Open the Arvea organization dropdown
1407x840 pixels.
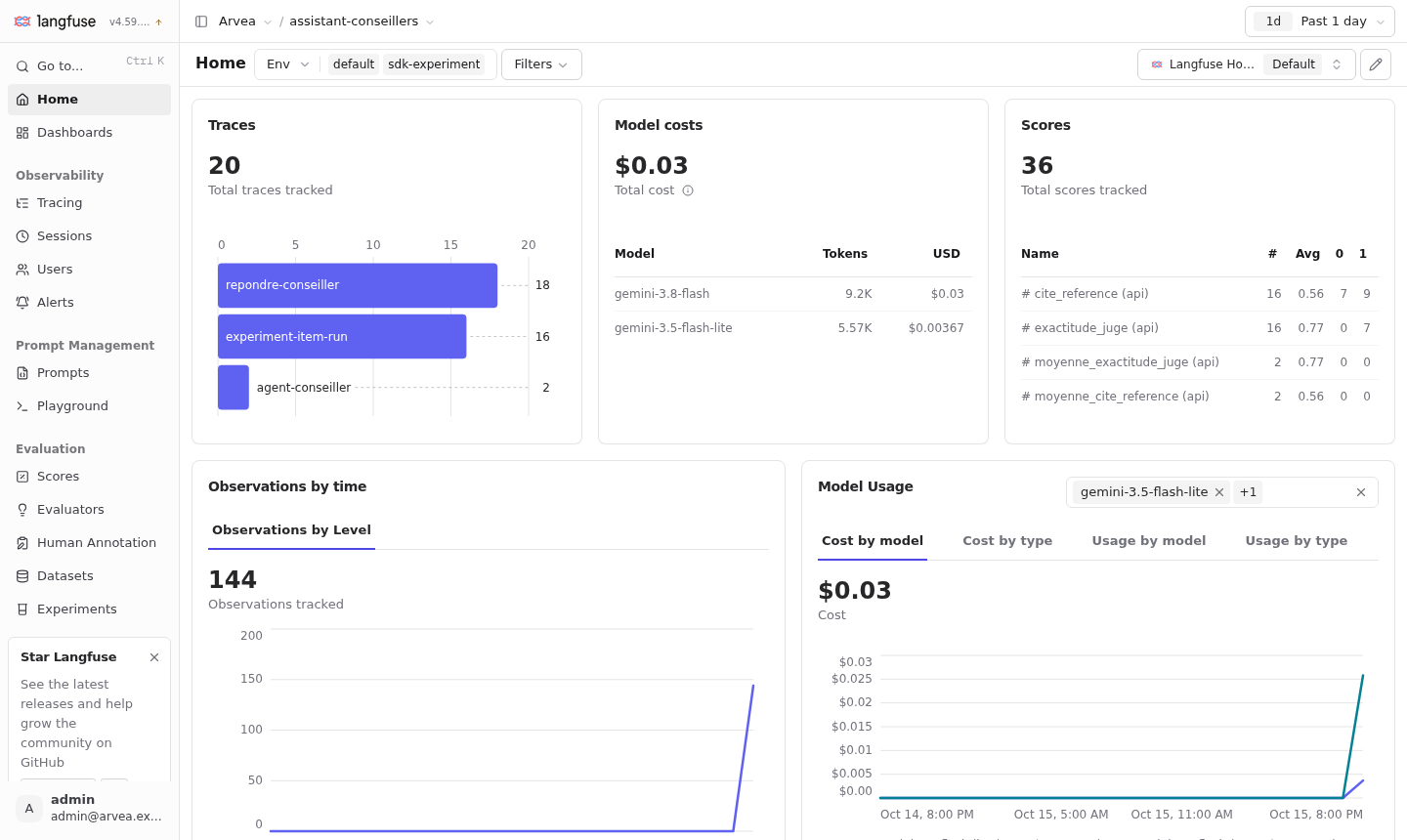245,21
